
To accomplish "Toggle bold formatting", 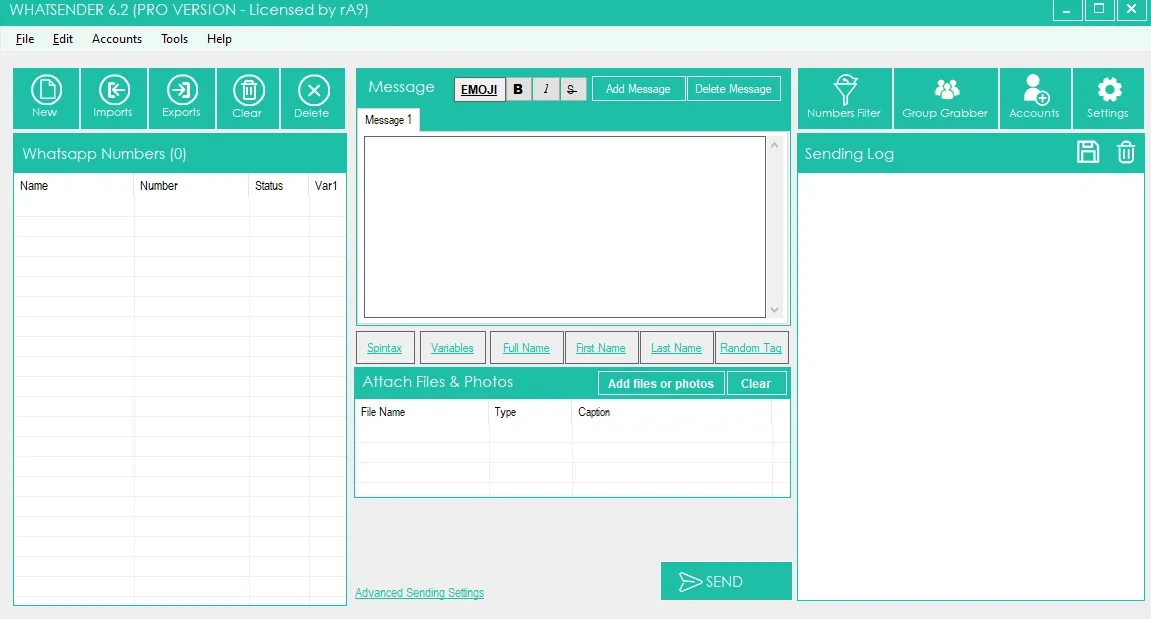I will click(x=518, y=89).
